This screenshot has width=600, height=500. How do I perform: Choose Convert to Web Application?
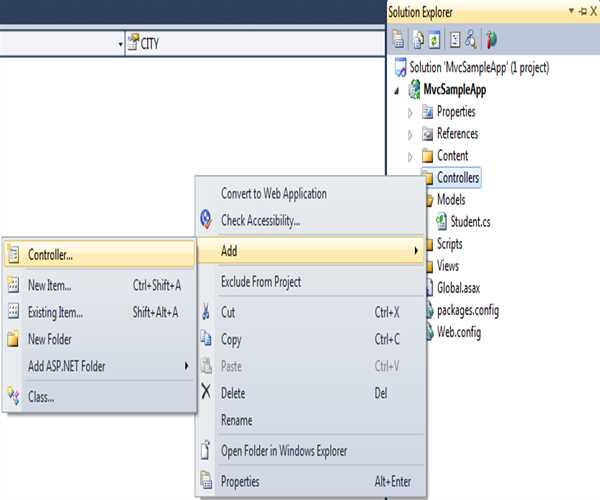[273, 193]
